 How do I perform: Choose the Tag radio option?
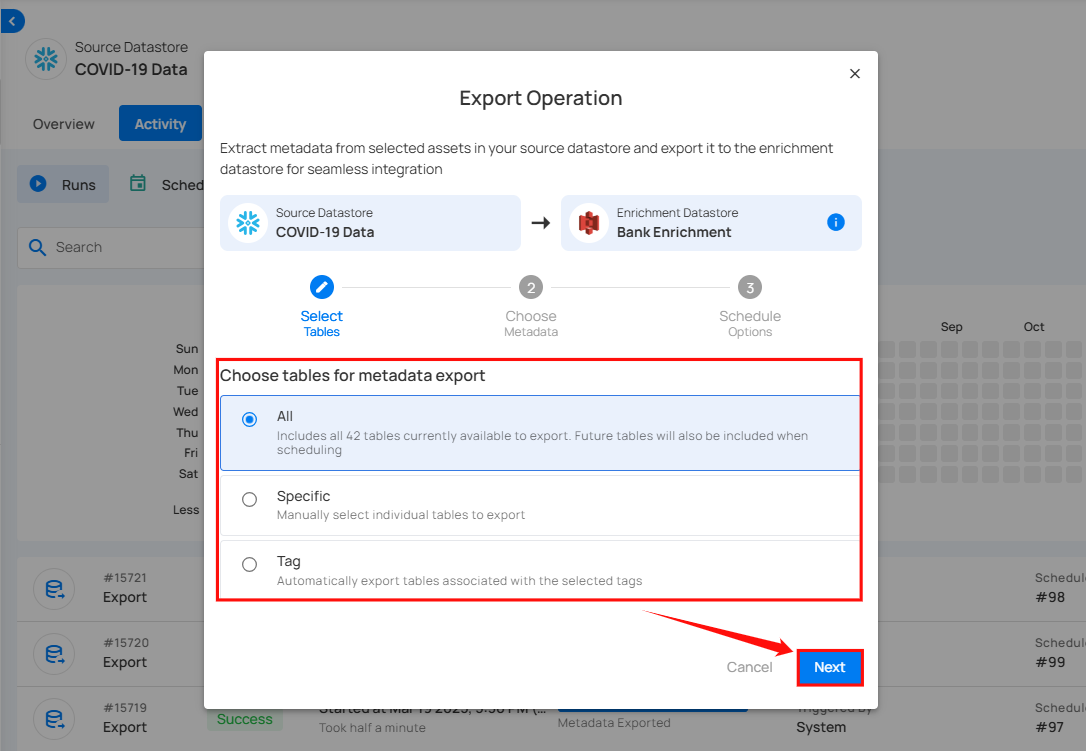[250, 565]
